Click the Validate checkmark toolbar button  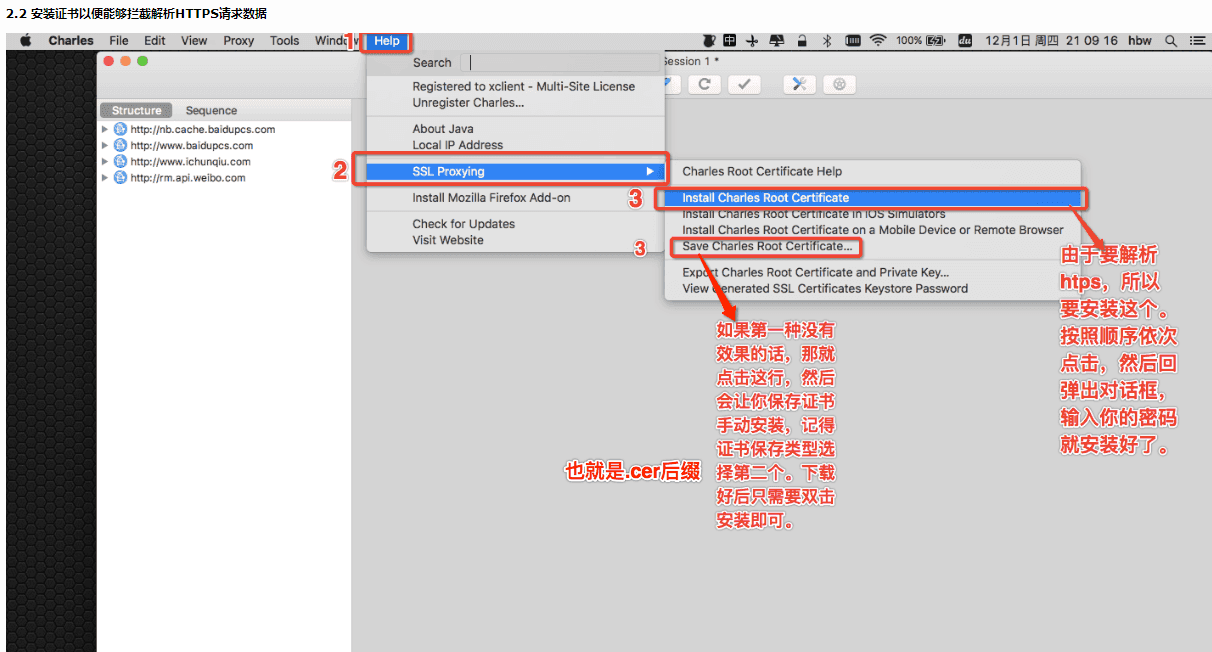tap(744, 85)
